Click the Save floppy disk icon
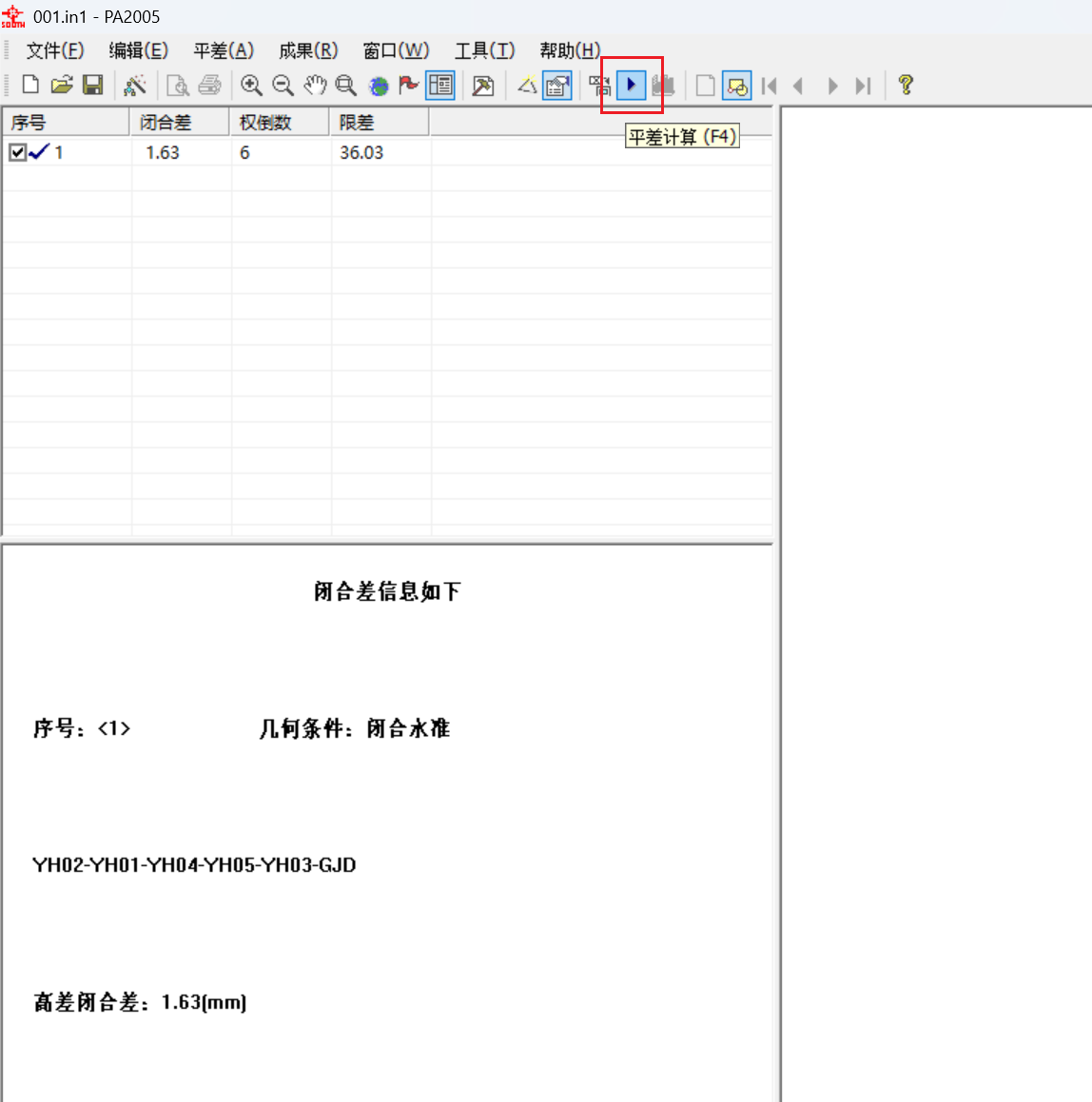Viewport: 1092px width, 1102px height. tap(93, 85)
